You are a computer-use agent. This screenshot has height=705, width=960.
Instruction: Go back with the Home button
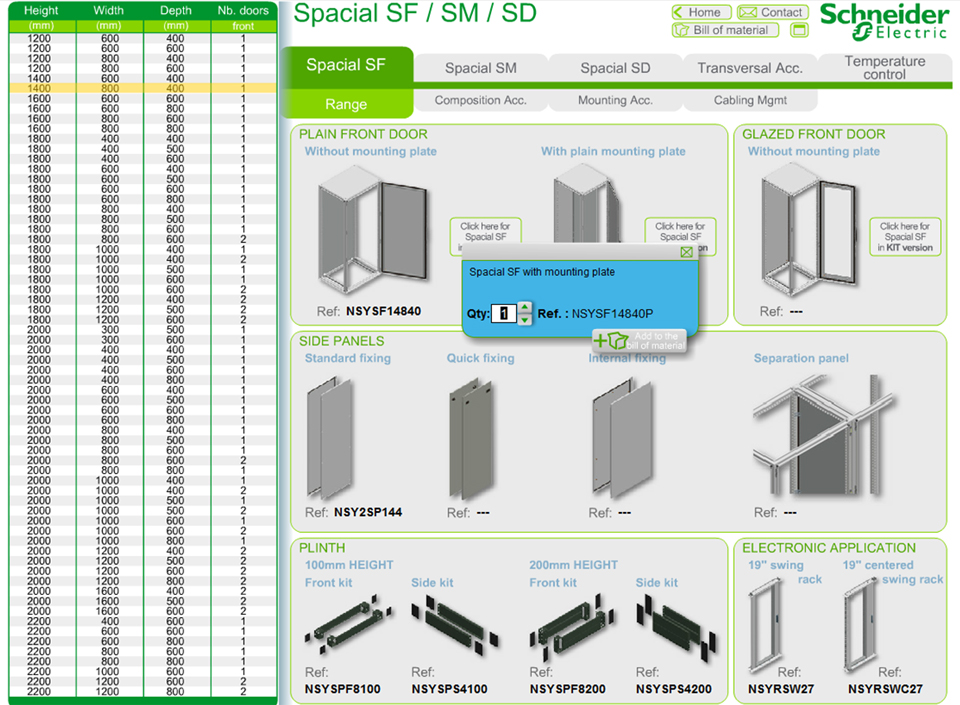pos(701,12)
